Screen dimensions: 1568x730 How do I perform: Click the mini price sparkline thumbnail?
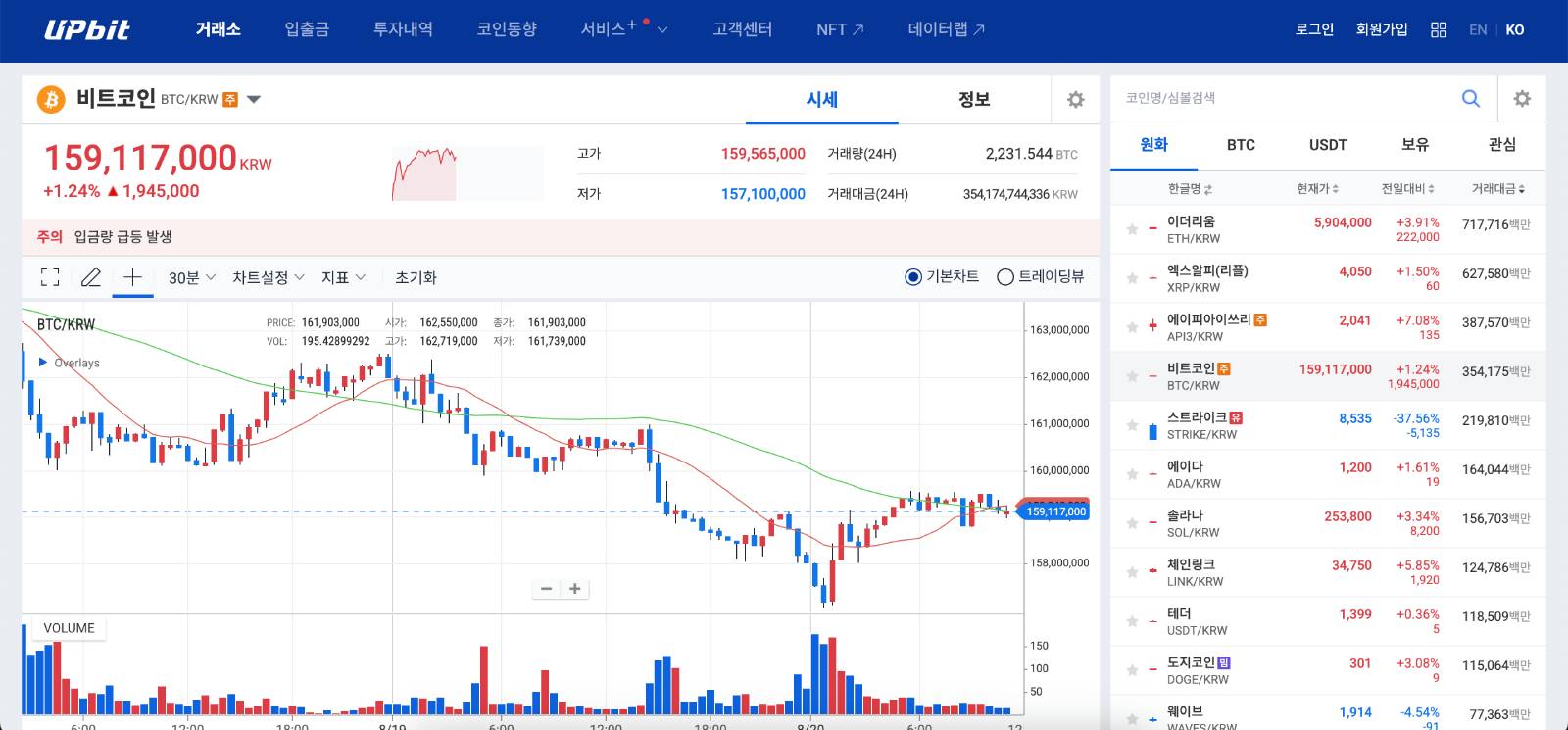(467, 173)
